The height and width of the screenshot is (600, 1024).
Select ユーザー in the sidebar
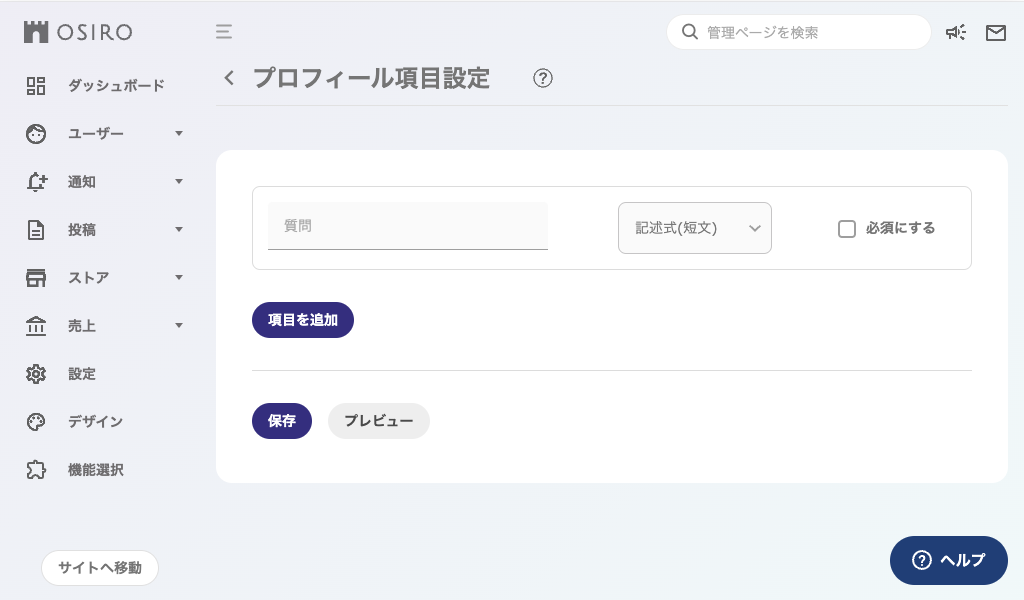[x=95, y=134]
